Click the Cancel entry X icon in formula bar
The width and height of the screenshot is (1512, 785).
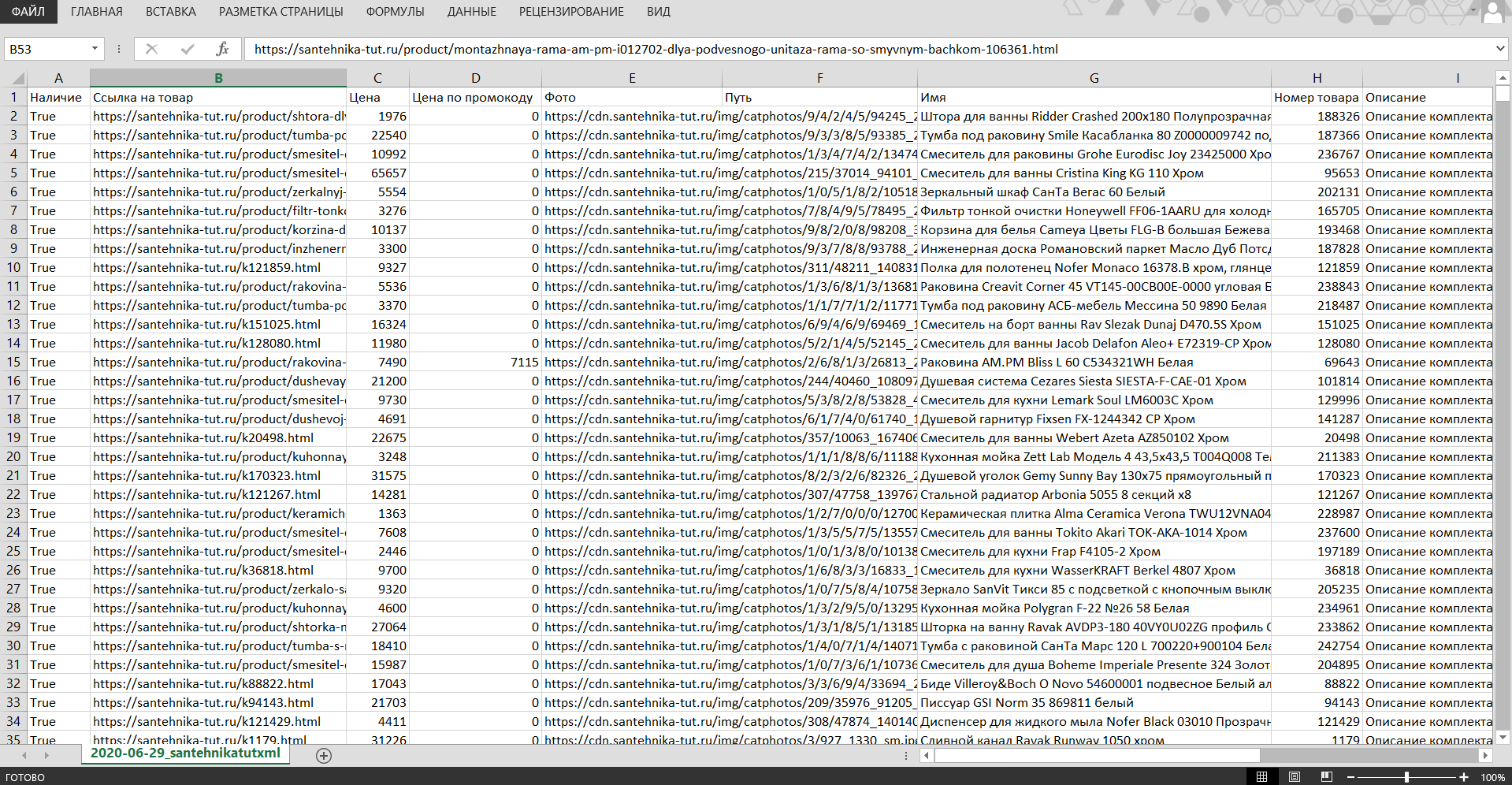coord(152,49)
